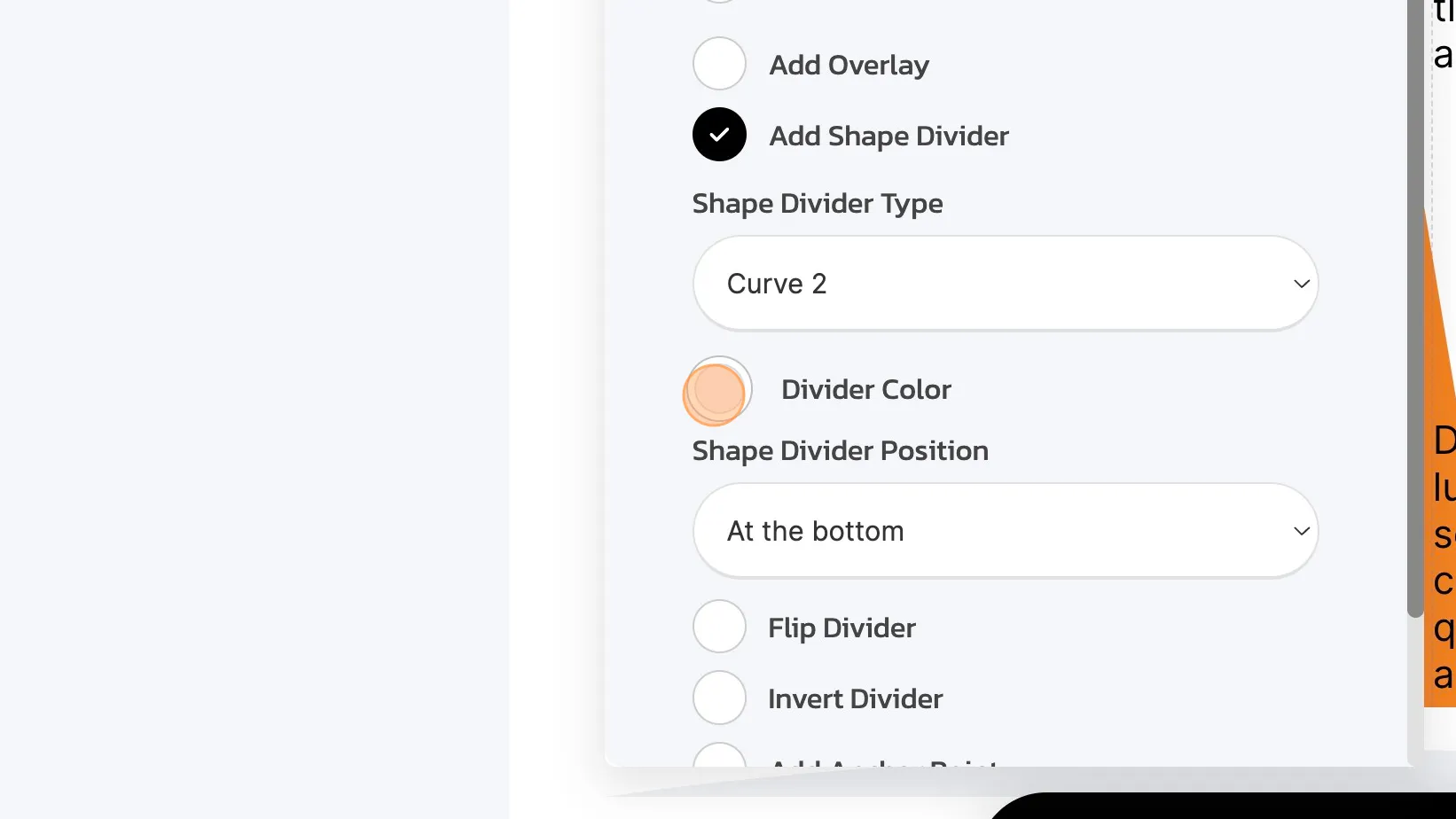Enable the Invert Divider setting
Image resolution: width=1456 pixels, height=819 pixels.
[x=719, y=697]
